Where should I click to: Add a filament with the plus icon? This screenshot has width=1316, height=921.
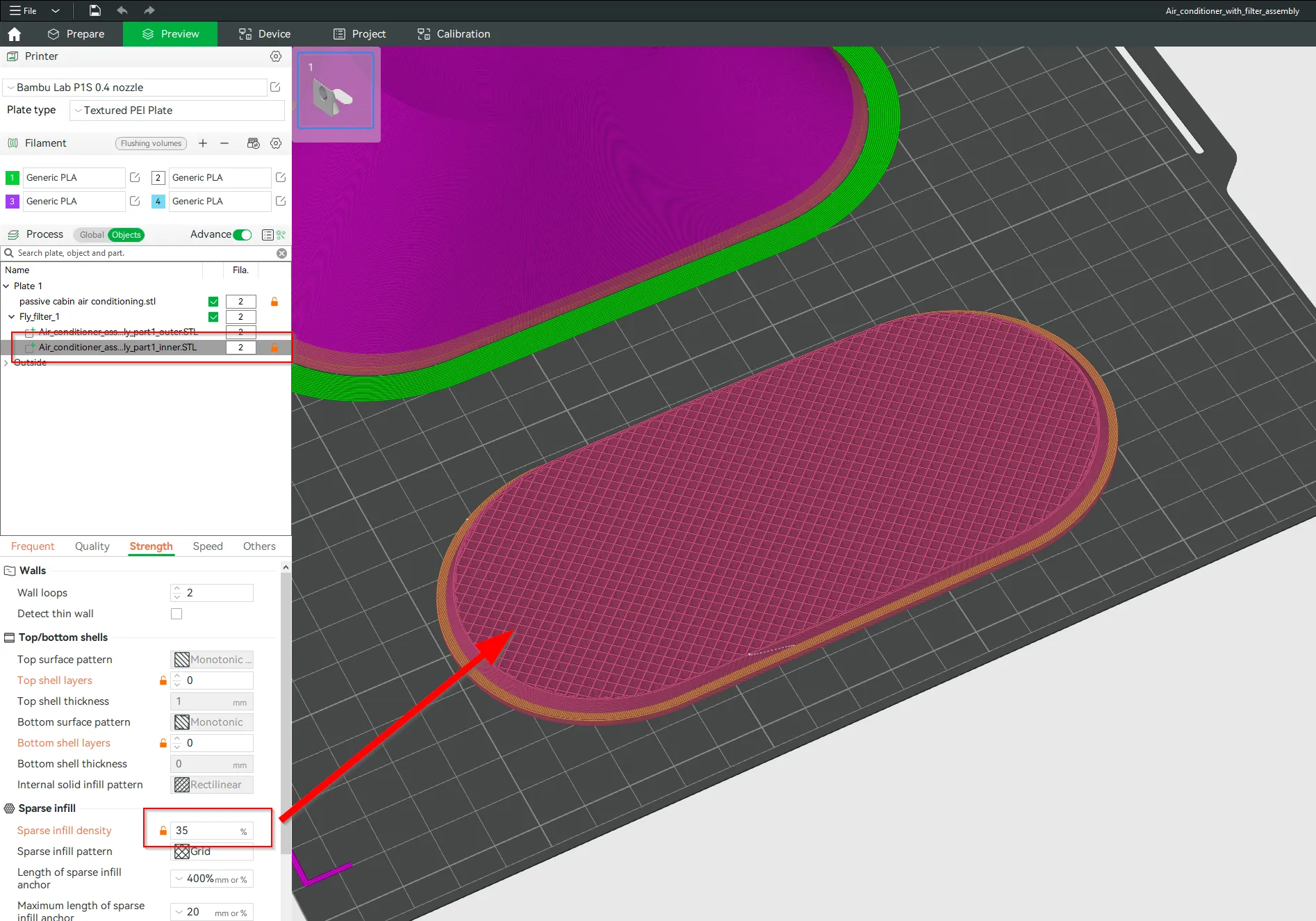pyautogui.click(x=203, y=143)
